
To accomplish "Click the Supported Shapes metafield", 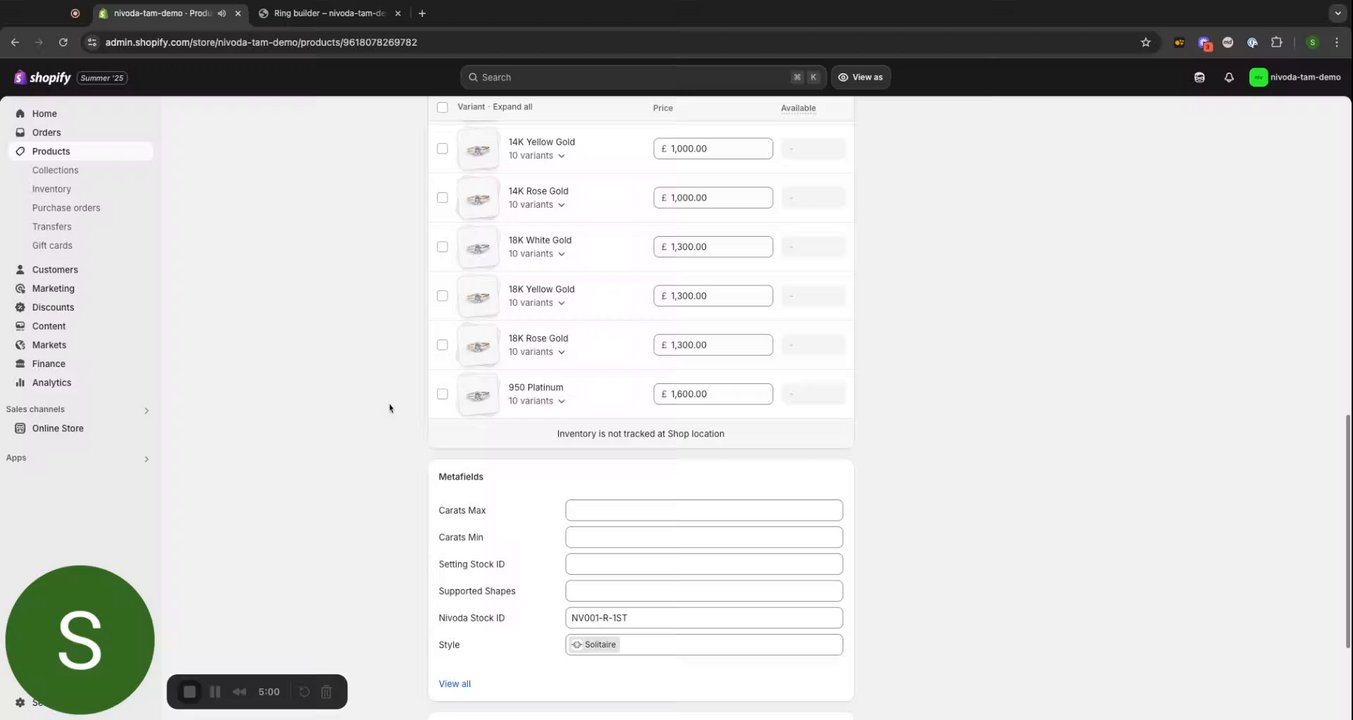I will pyautogui.click(x=704, y=591).
